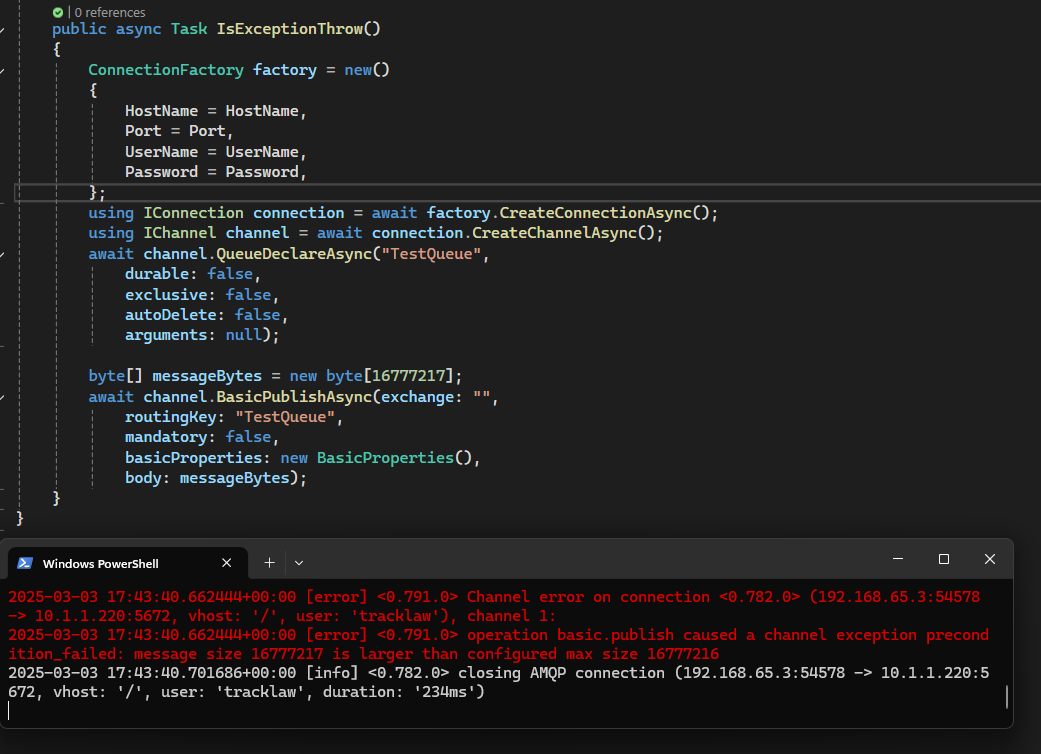Click the 'body: messageBytes);' line
This screenshot has width=1041, height=754.
click(x=216, y=478)
